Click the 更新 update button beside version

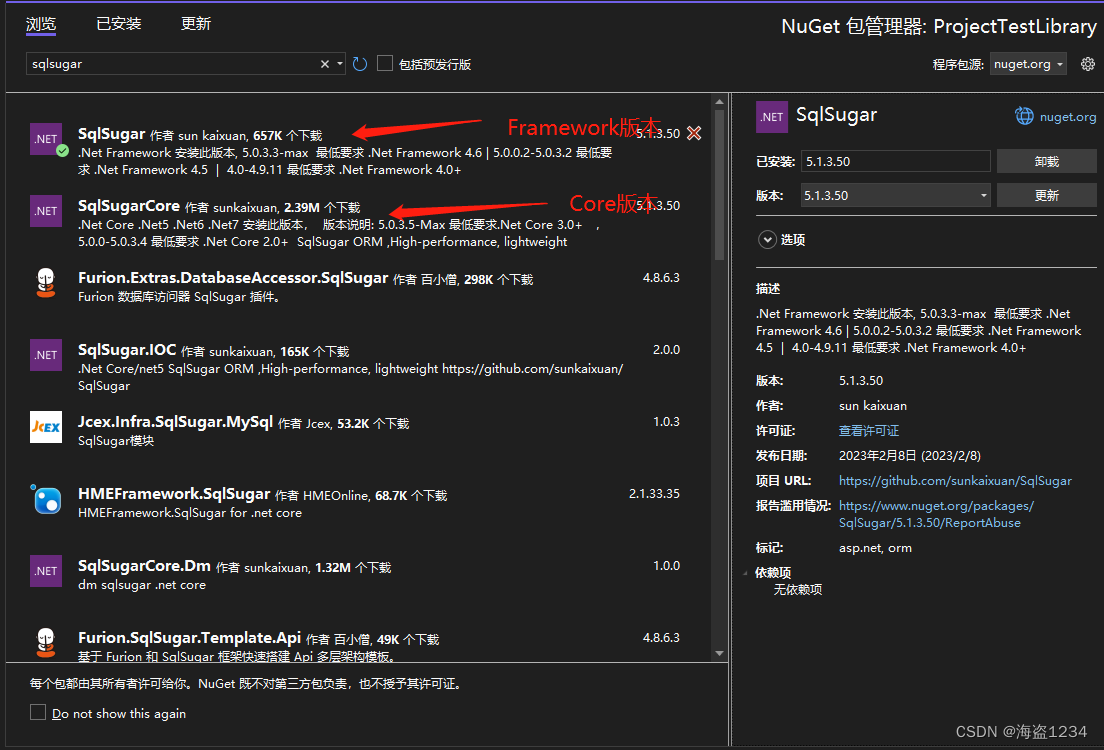[x=1046, y=195]
